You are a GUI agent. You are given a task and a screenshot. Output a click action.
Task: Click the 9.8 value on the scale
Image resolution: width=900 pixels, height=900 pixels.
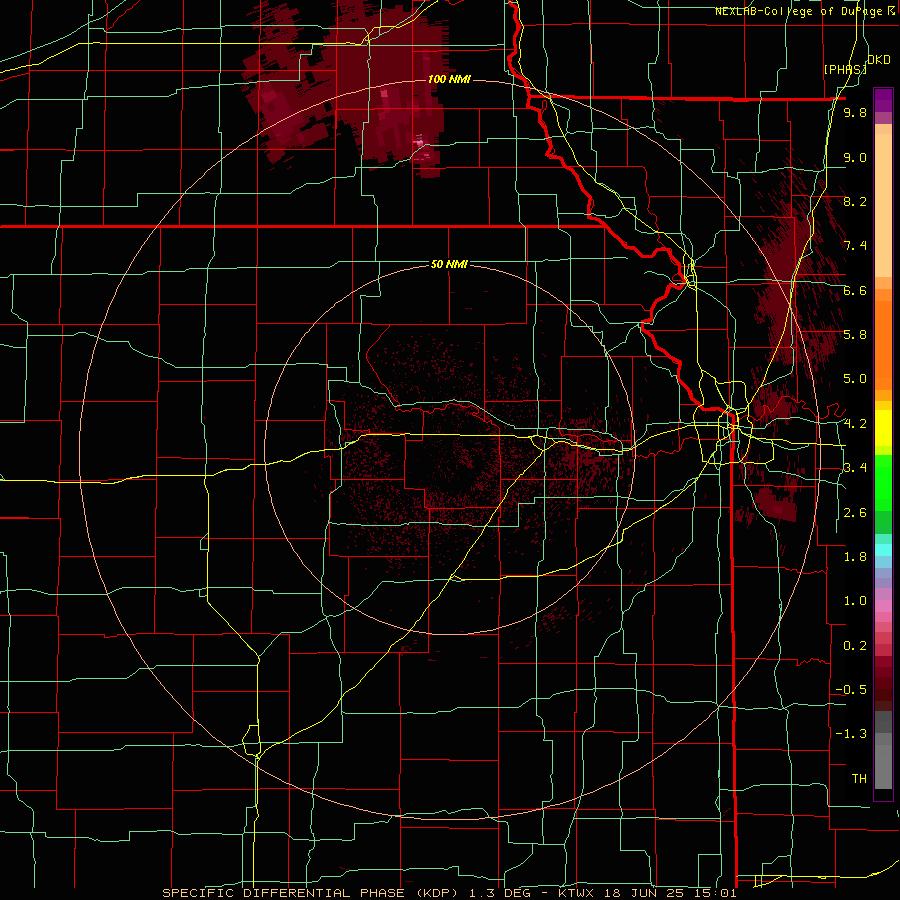(x=855, y=113)
